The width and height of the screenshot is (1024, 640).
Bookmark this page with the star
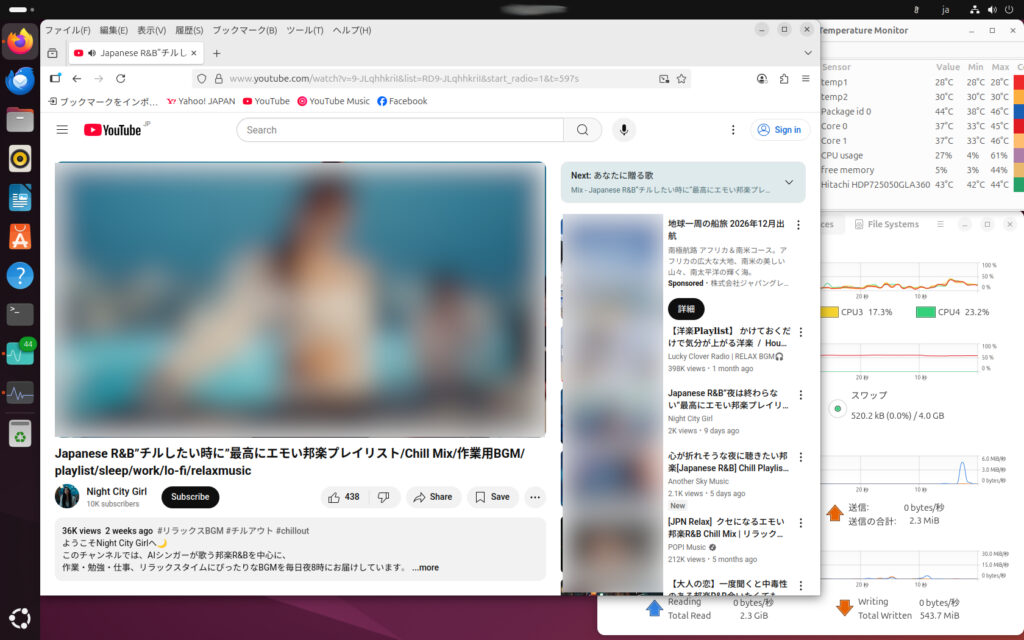tap(682, 79)
